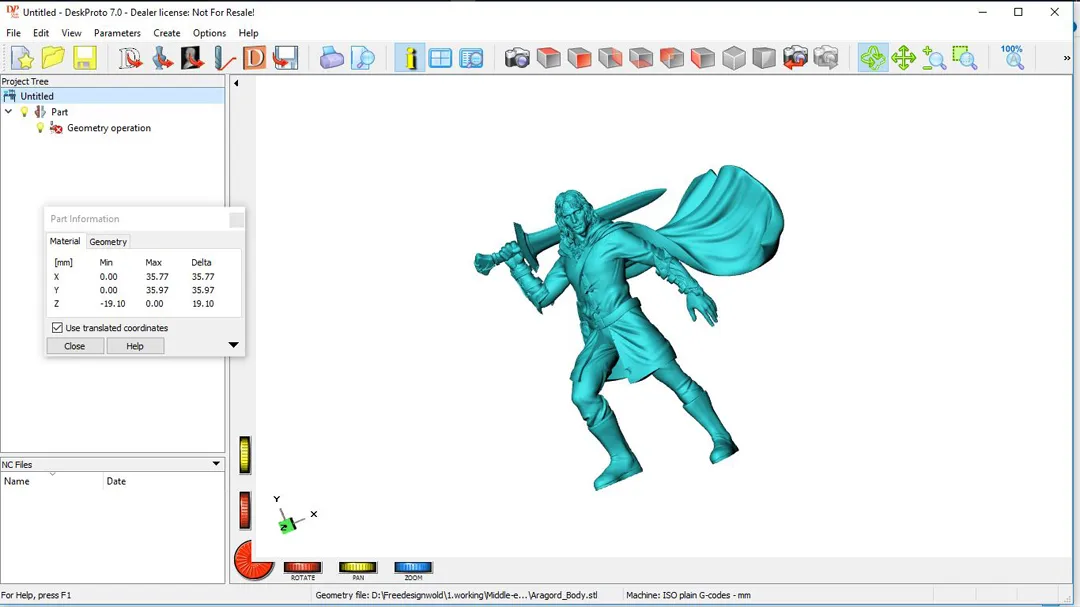The width and height of the screenshot is (1080, 607).
Task: Open print preview with the page magnifier icon
Action: pyautogui.click(x=362, y=58)
